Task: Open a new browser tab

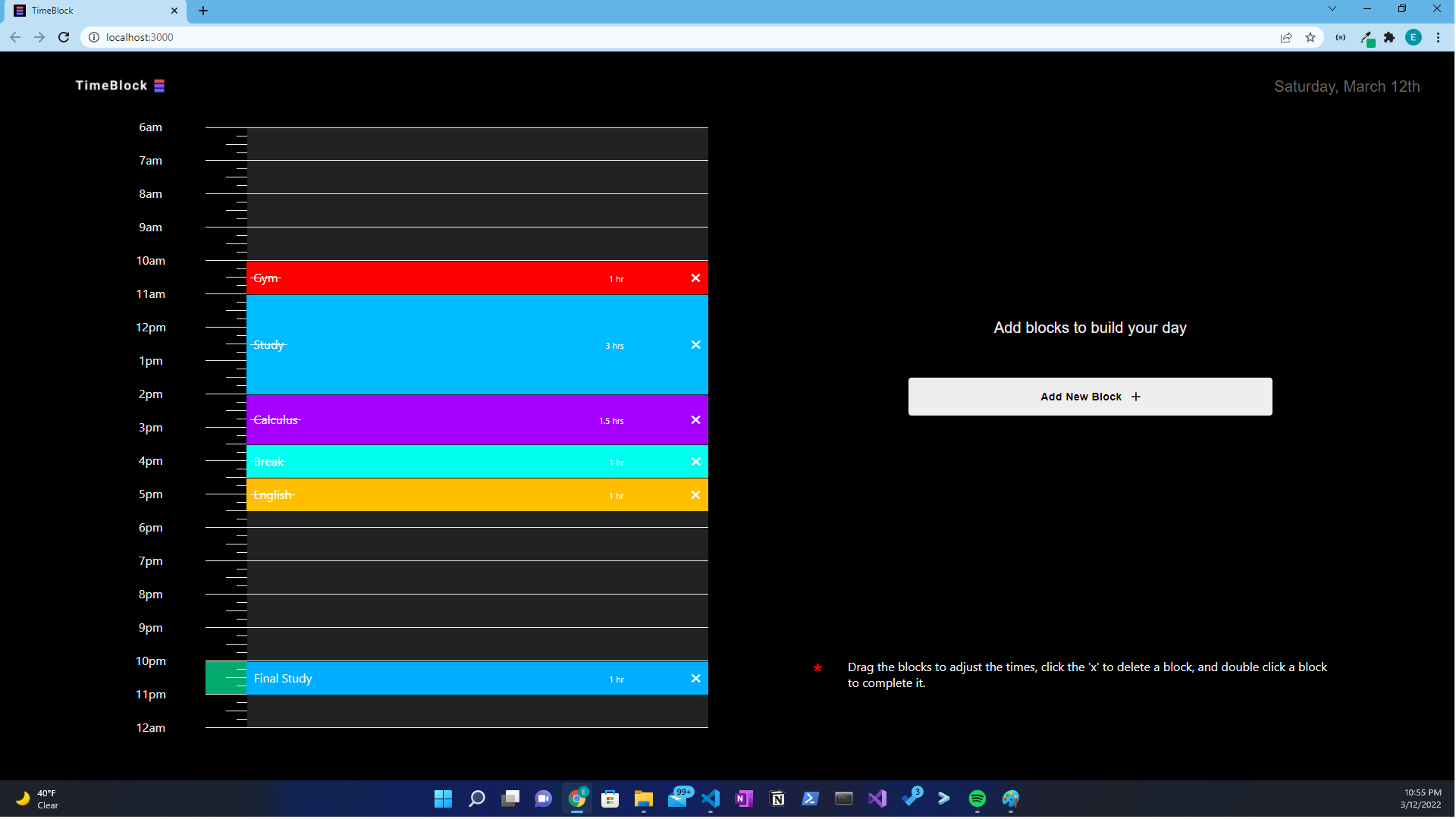Action: (x=203, y=11)
